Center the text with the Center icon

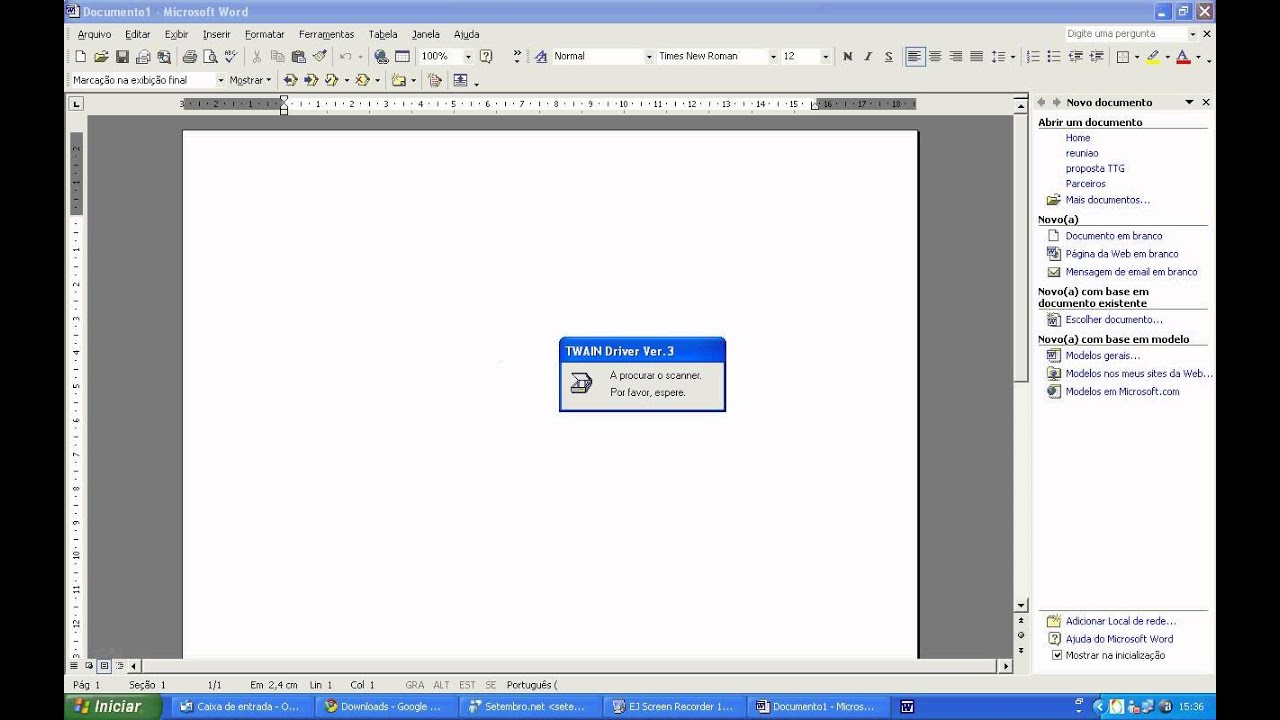[x=935, y=57]
